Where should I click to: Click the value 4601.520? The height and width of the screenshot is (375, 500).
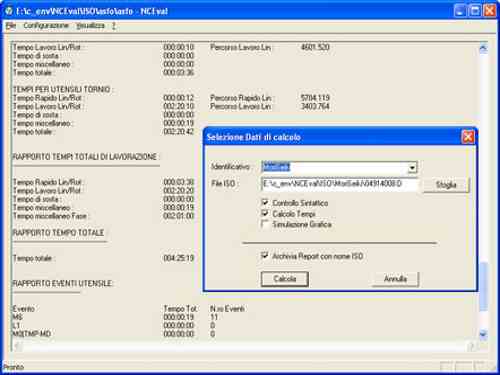(315, 47)
